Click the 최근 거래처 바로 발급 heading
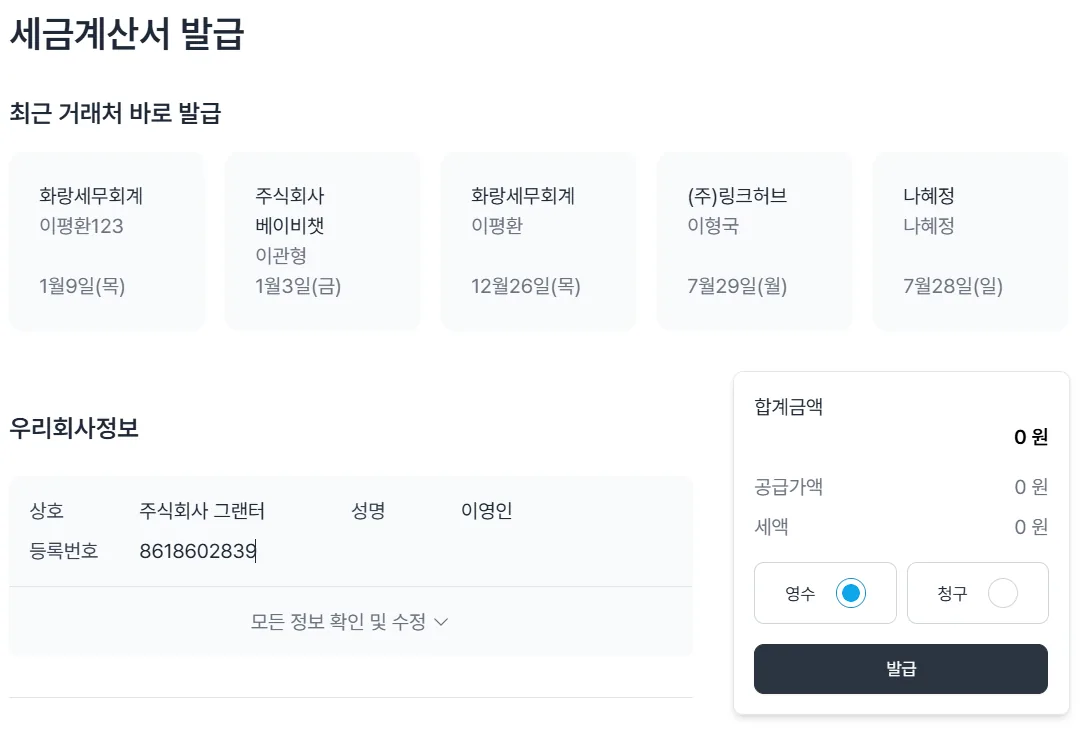Viewport: 1088px width, 732px height. click(x=115, y=113)
